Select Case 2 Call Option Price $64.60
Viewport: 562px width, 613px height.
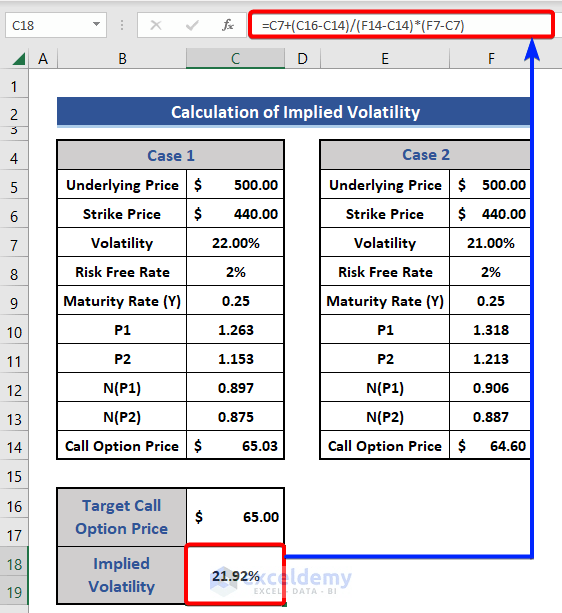pos(490,445)
